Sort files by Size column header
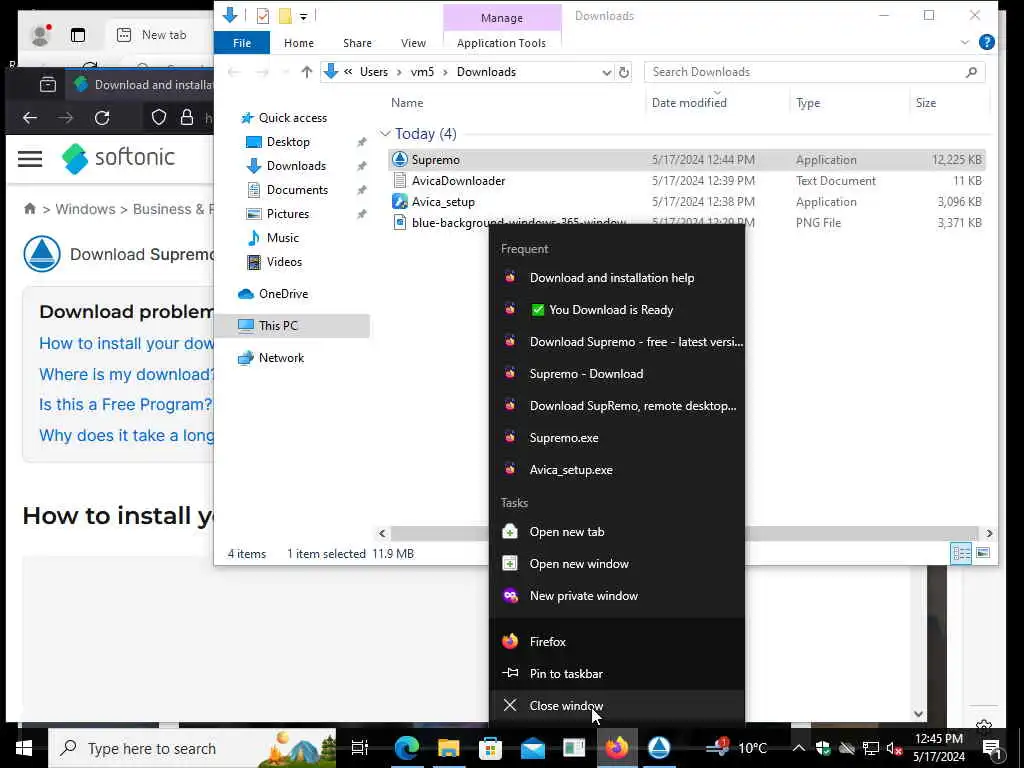This screenshot has width=1024, height=768. 925,103
